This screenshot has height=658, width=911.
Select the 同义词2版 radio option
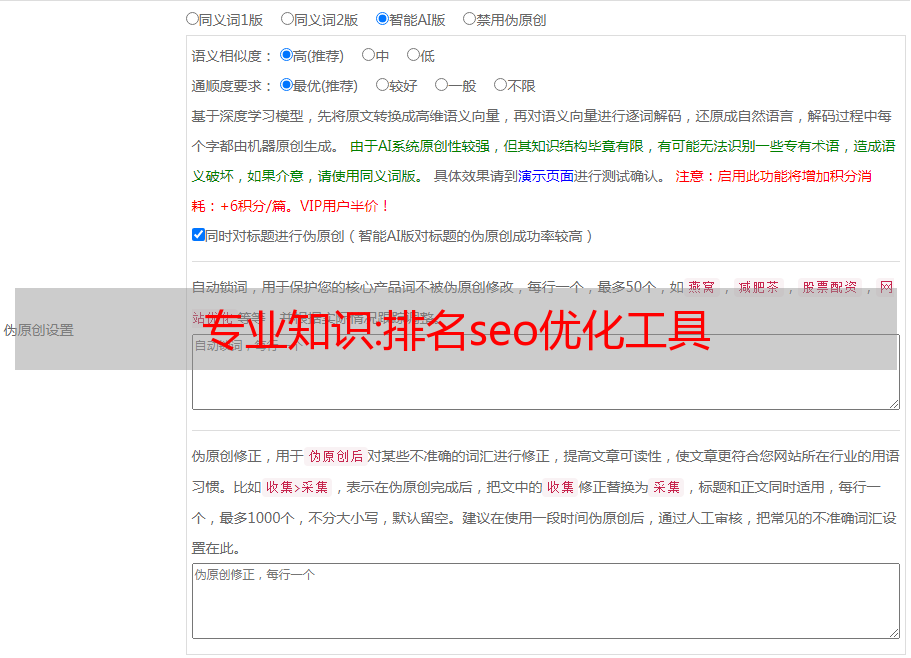[287, 19]
